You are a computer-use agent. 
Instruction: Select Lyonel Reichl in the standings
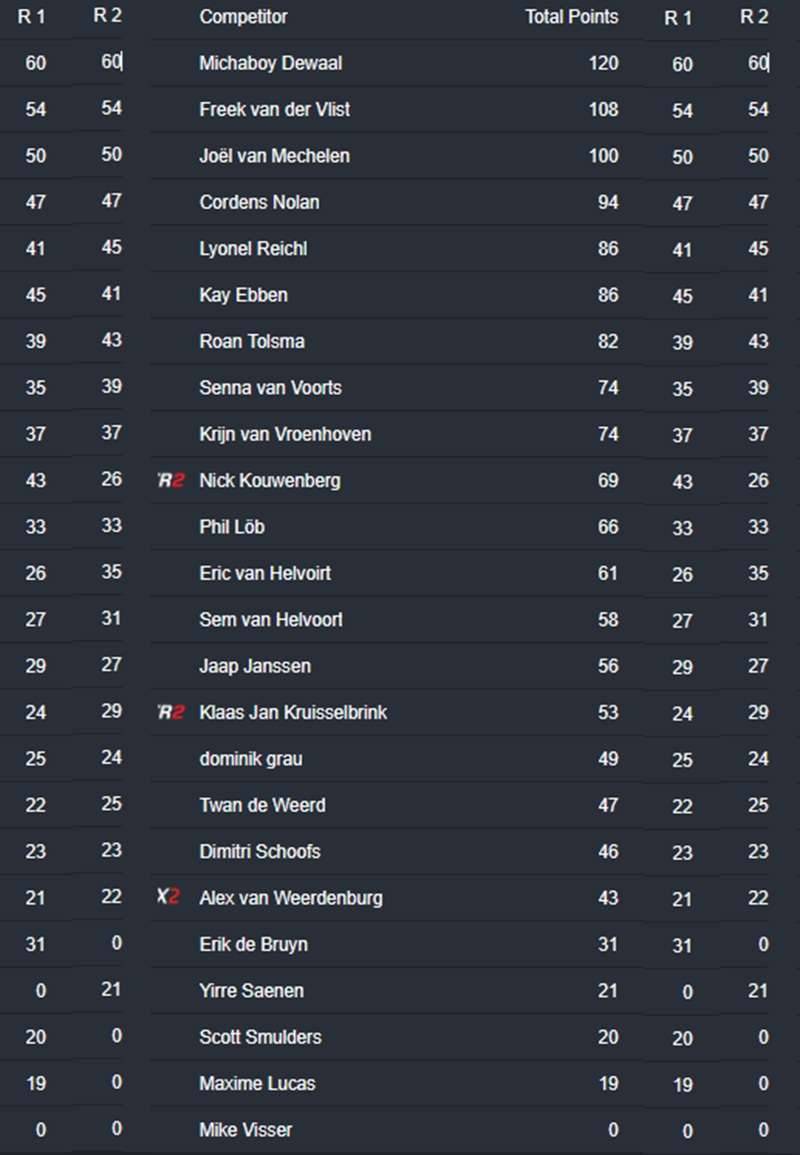253,249
